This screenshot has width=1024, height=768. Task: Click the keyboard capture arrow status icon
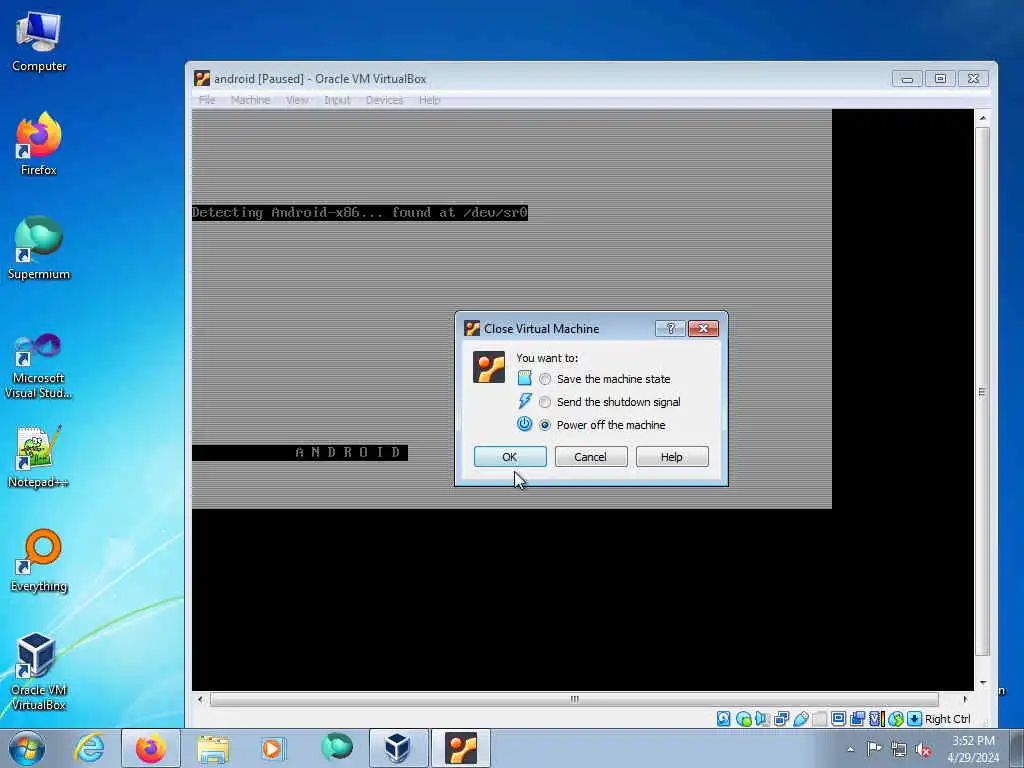914,719
